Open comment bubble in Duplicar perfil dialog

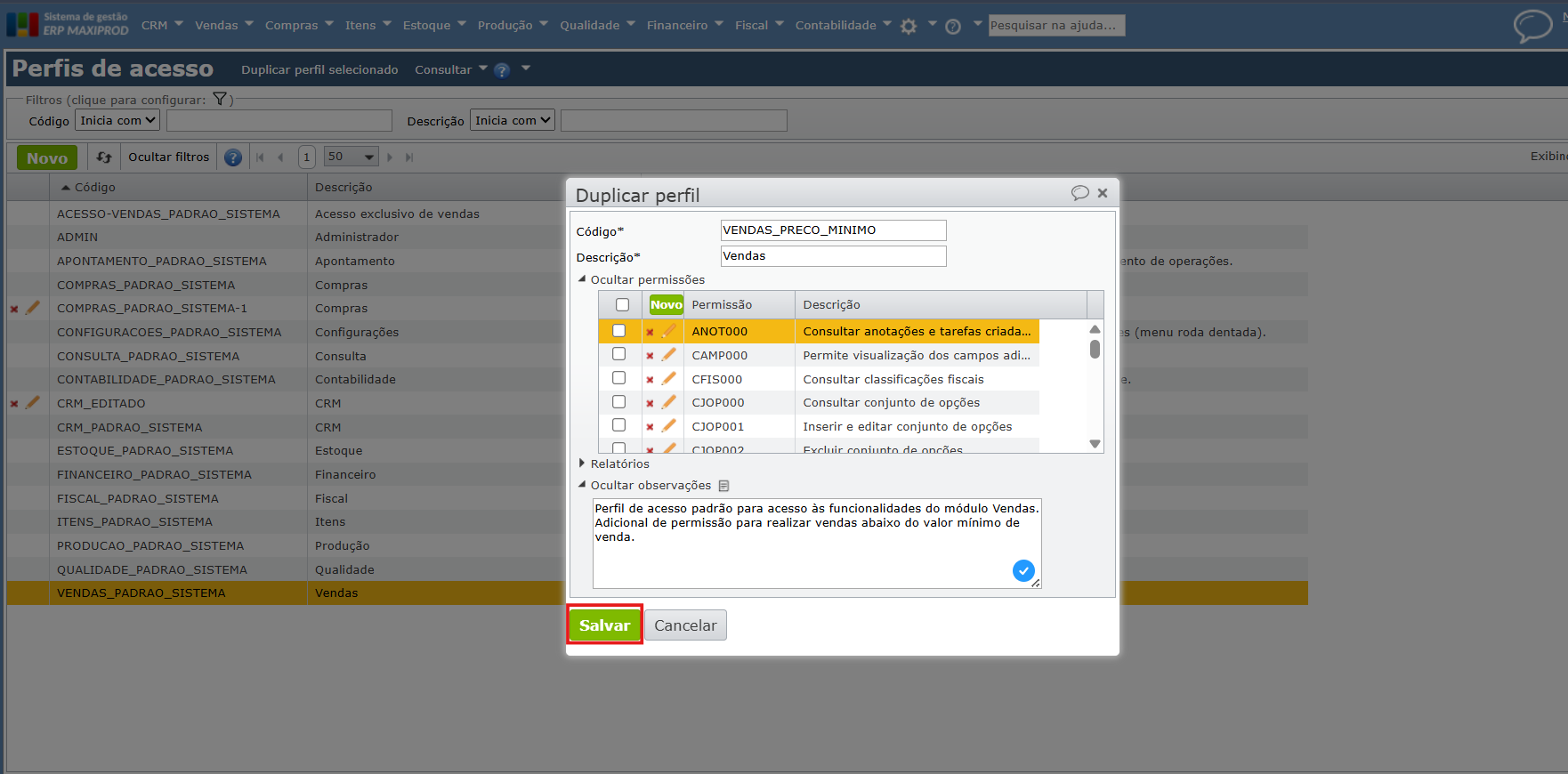point(1079,193)
